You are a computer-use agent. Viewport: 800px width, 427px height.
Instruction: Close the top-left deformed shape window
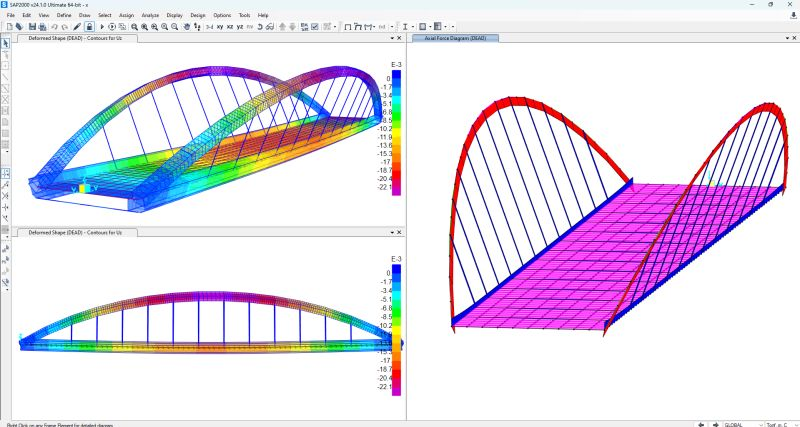[x=399, y=38]
